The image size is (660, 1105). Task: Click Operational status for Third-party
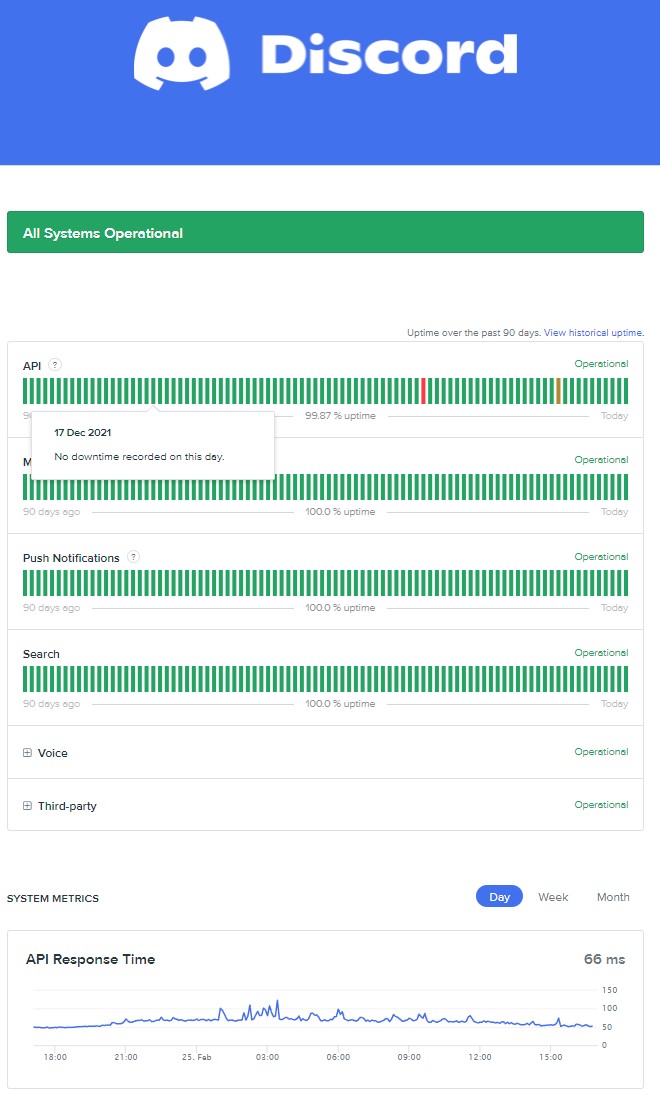point(601,804)
